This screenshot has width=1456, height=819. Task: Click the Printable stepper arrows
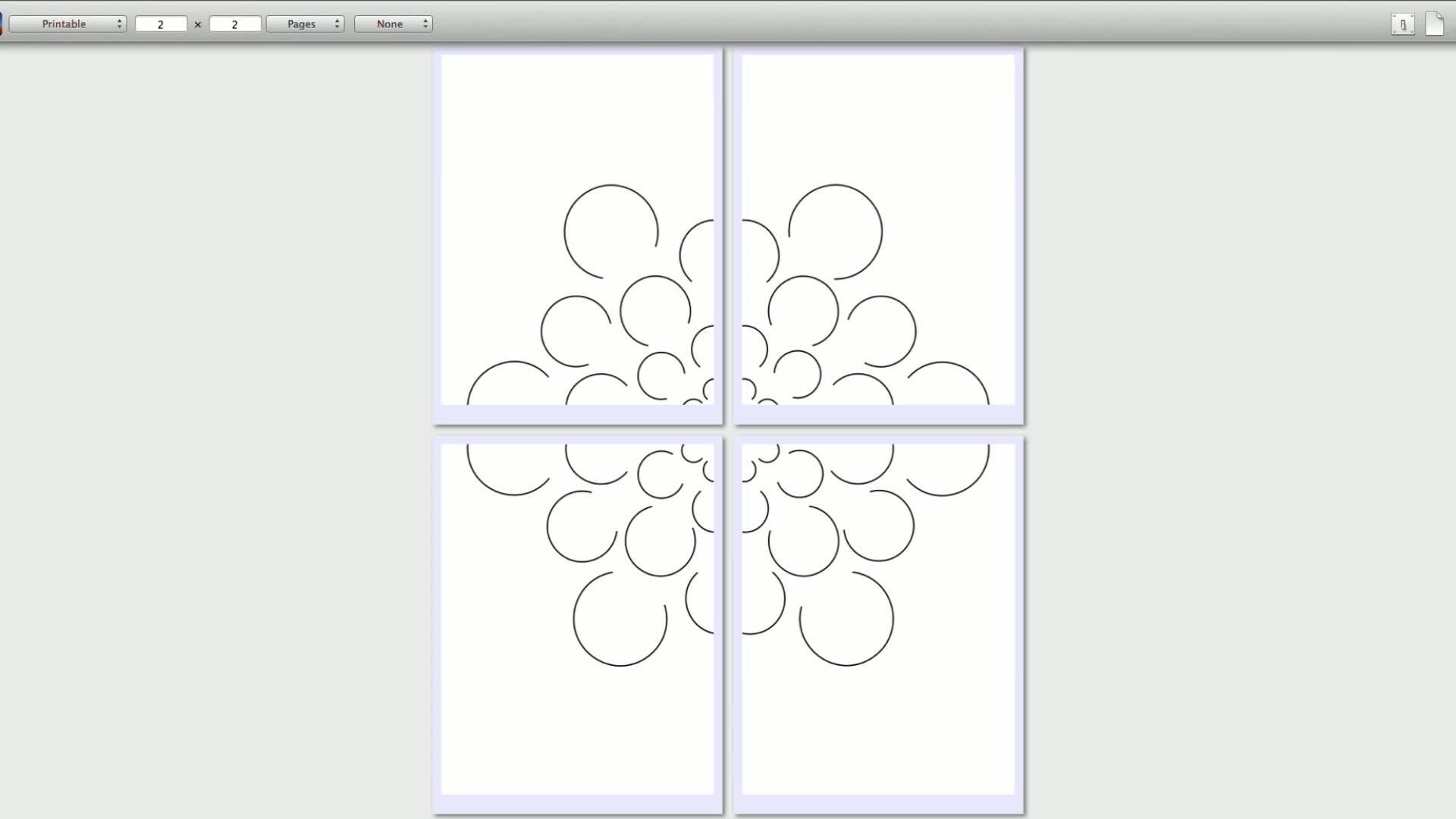118,24
